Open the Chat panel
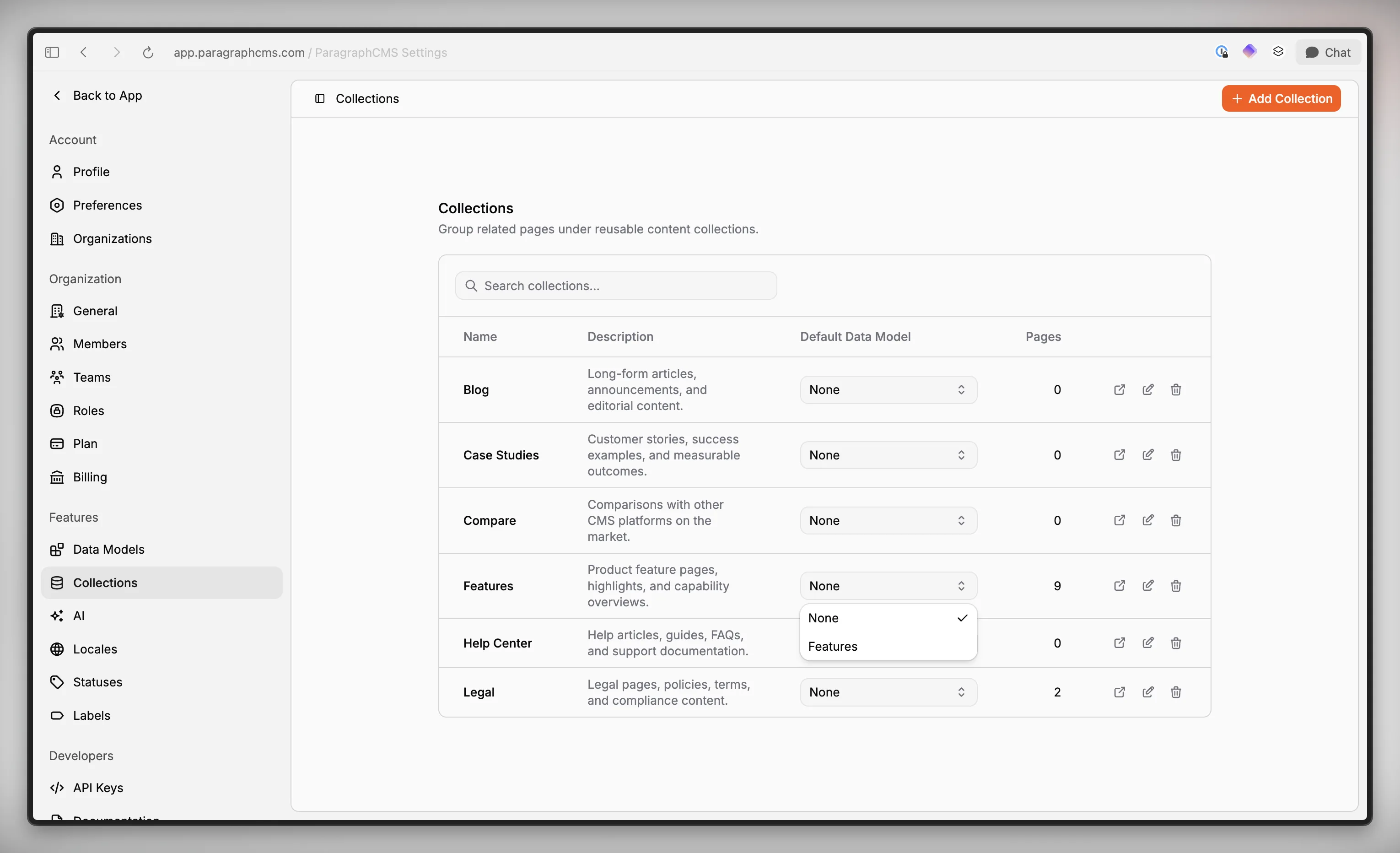Viewport: 1400px width, 853px height. coord(1328,52)
